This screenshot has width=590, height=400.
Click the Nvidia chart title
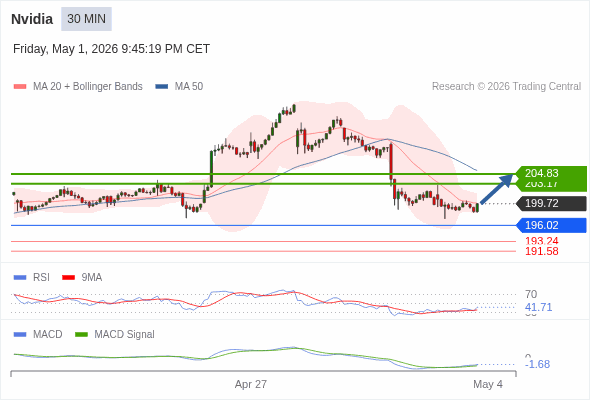click(32, 19)
